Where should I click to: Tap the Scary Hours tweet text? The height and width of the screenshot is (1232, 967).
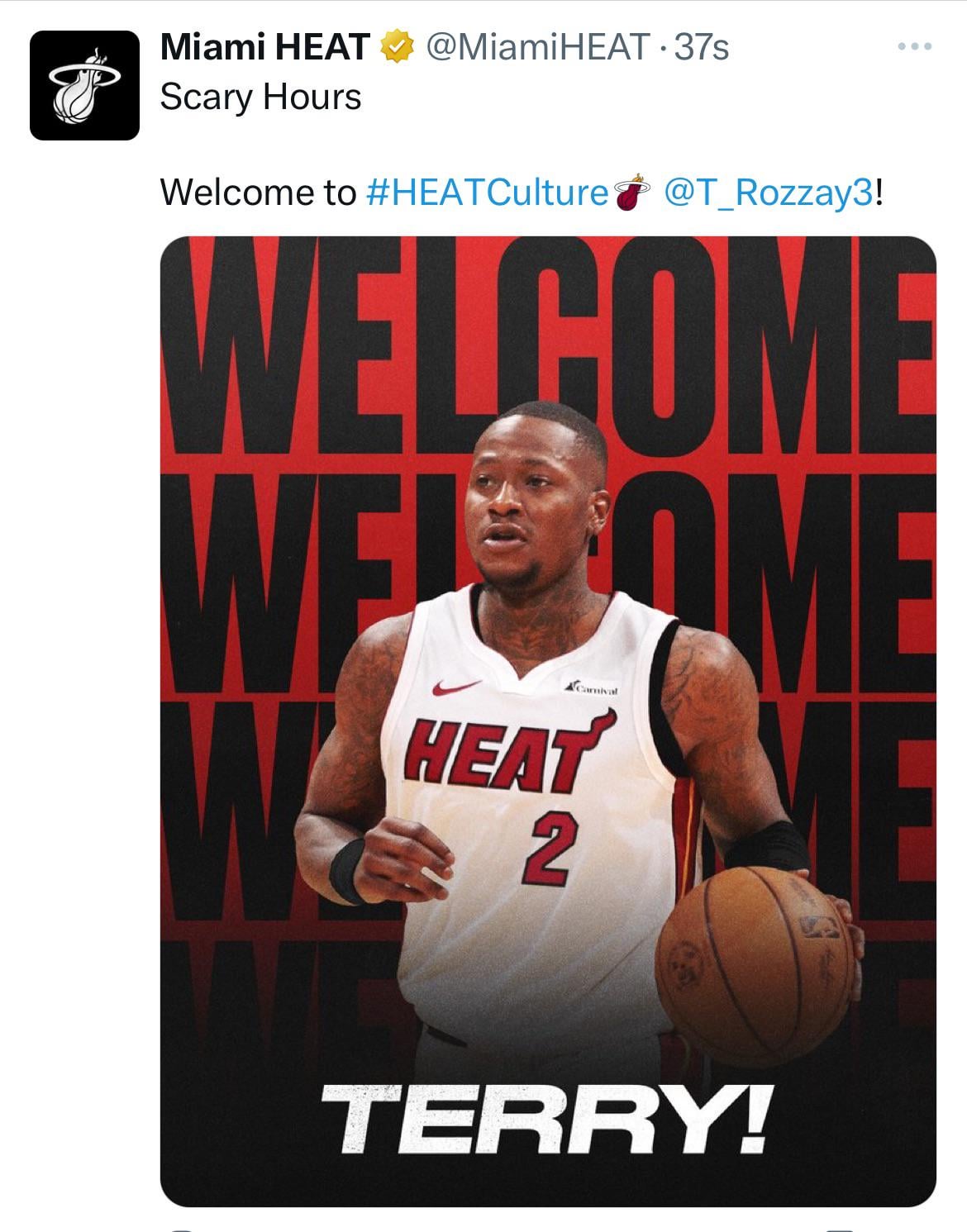point(260,97)
